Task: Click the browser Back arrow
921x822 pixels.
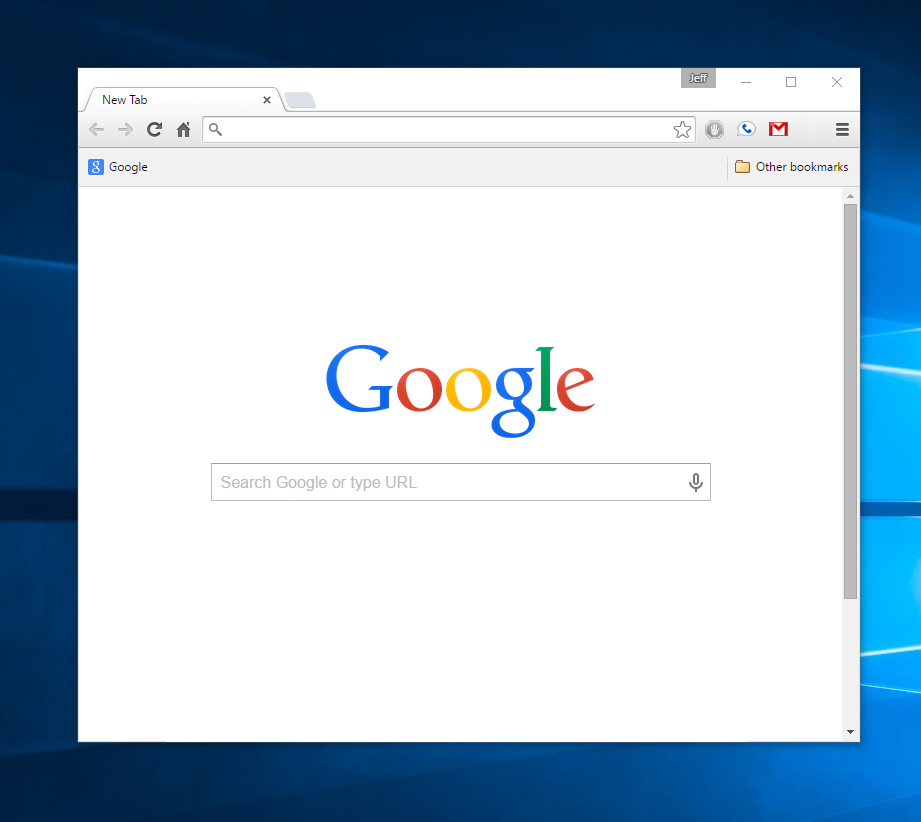Action: 96,129
